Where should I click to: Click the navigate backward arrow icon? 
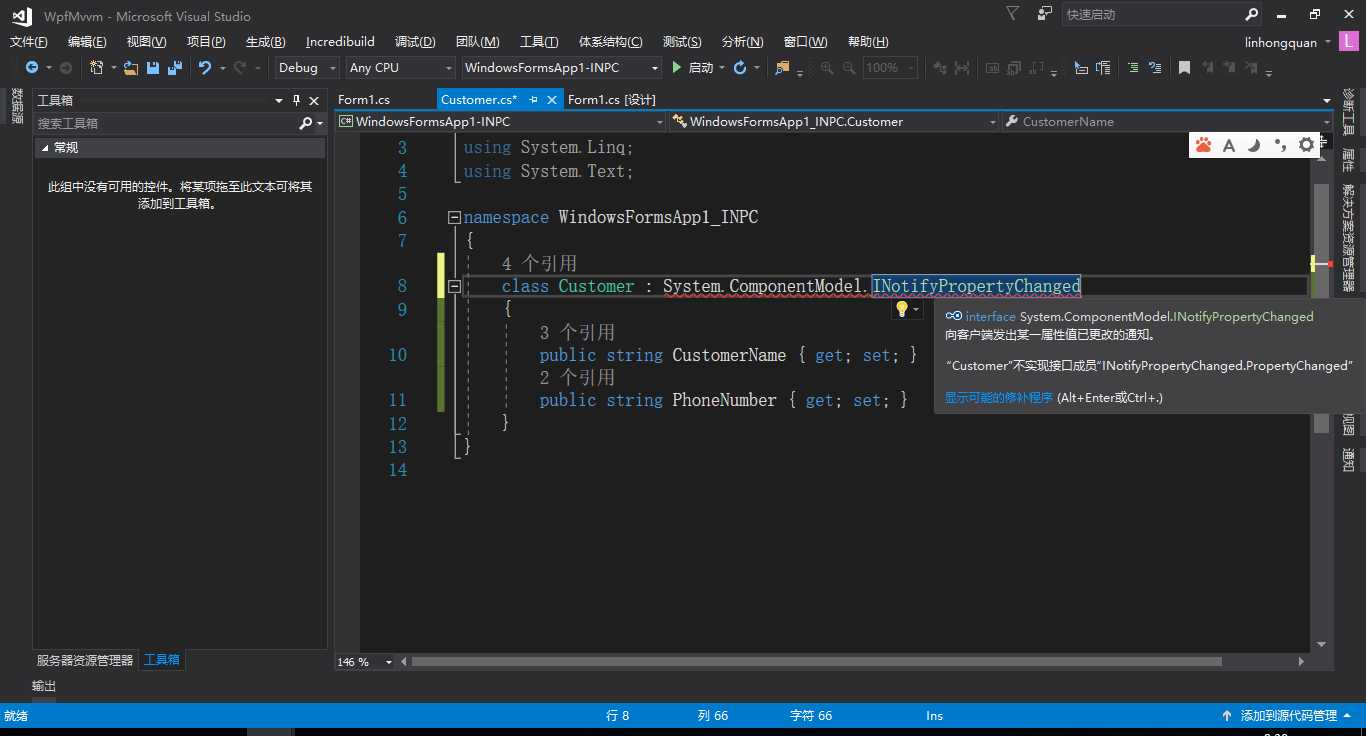pos(32,68)
